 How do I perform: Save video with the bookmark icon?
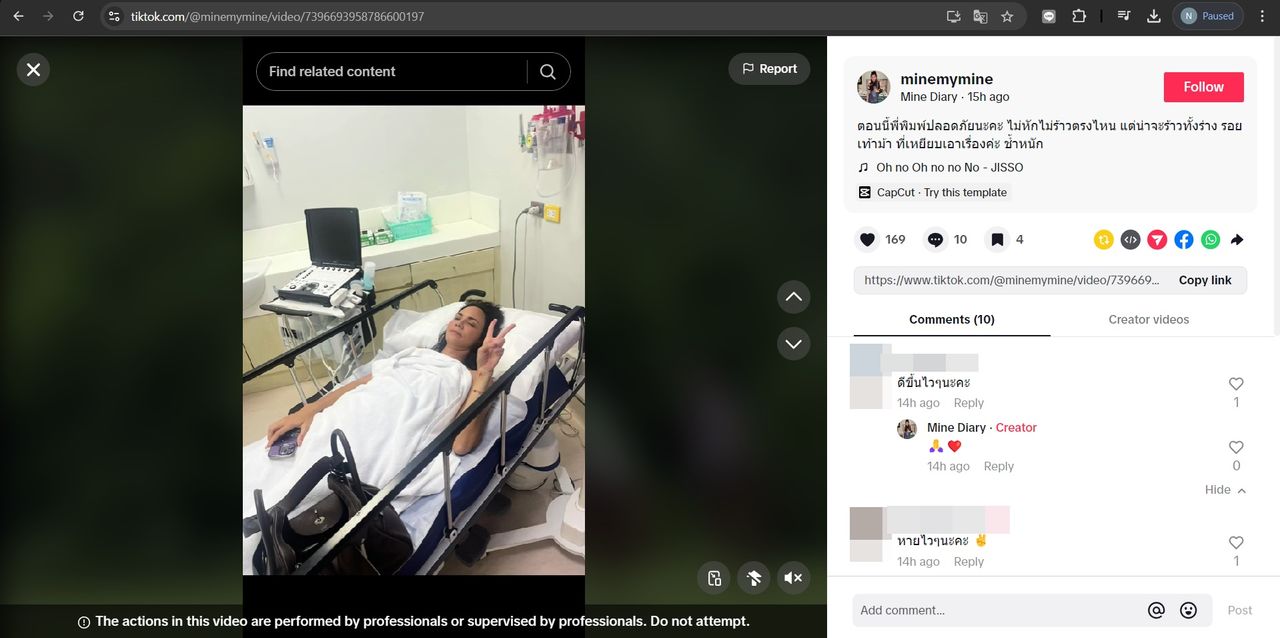(997, 240)
